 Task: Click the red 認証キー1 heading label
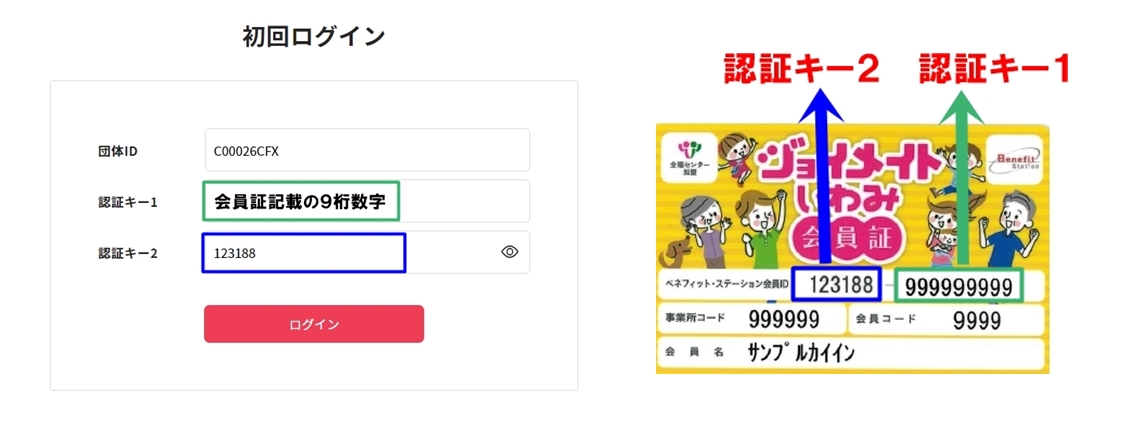(995, 70)
